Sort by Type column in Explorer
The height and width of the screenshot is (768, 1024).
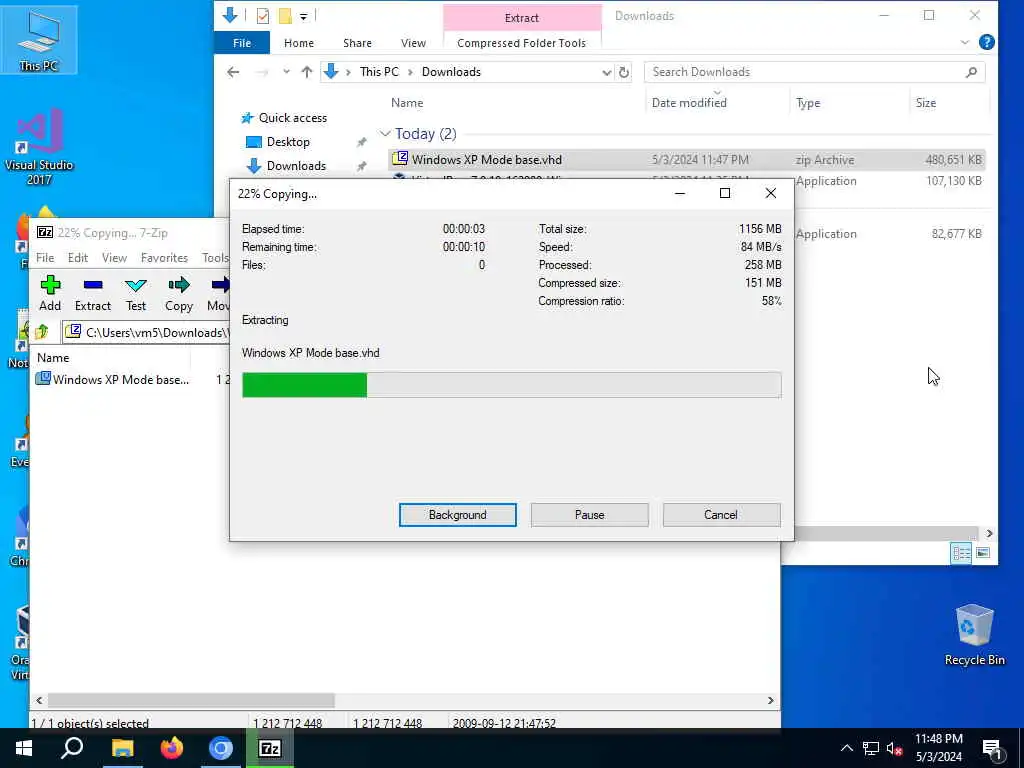pos(808,103)
